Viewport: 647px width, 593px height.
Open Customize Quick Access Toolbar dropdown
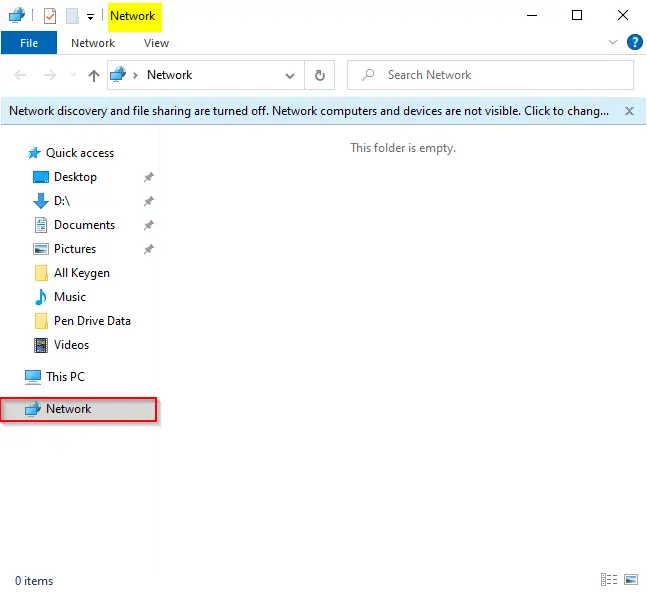point(90,17)
